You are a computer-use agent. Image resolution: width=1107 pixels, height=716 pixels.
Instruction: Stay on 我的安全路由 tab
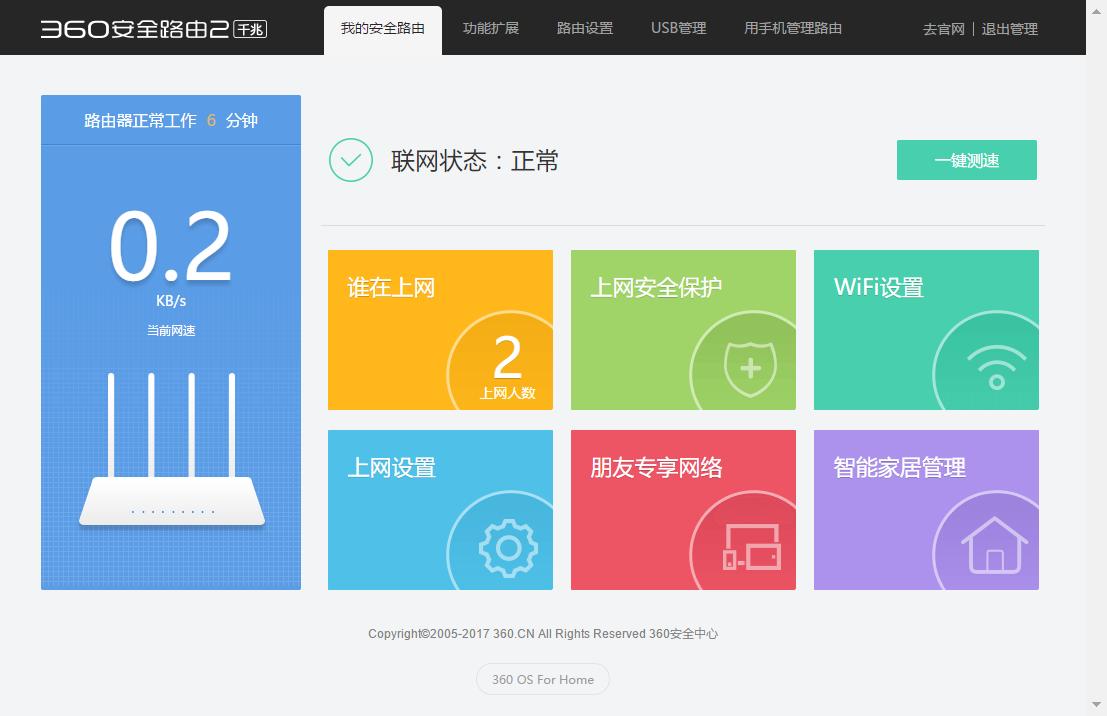coord(383,28)
